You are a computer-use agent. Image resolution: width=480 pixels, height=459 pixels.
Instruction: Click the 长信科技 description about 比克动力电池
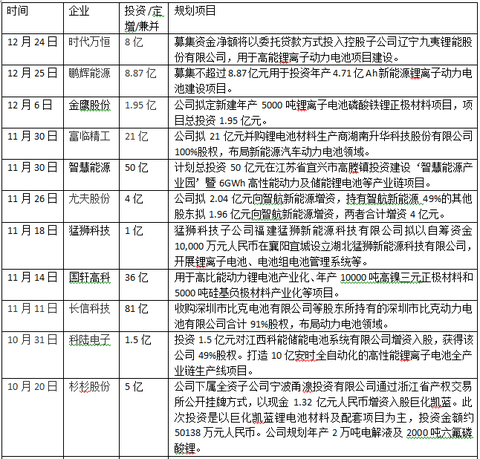323,316
